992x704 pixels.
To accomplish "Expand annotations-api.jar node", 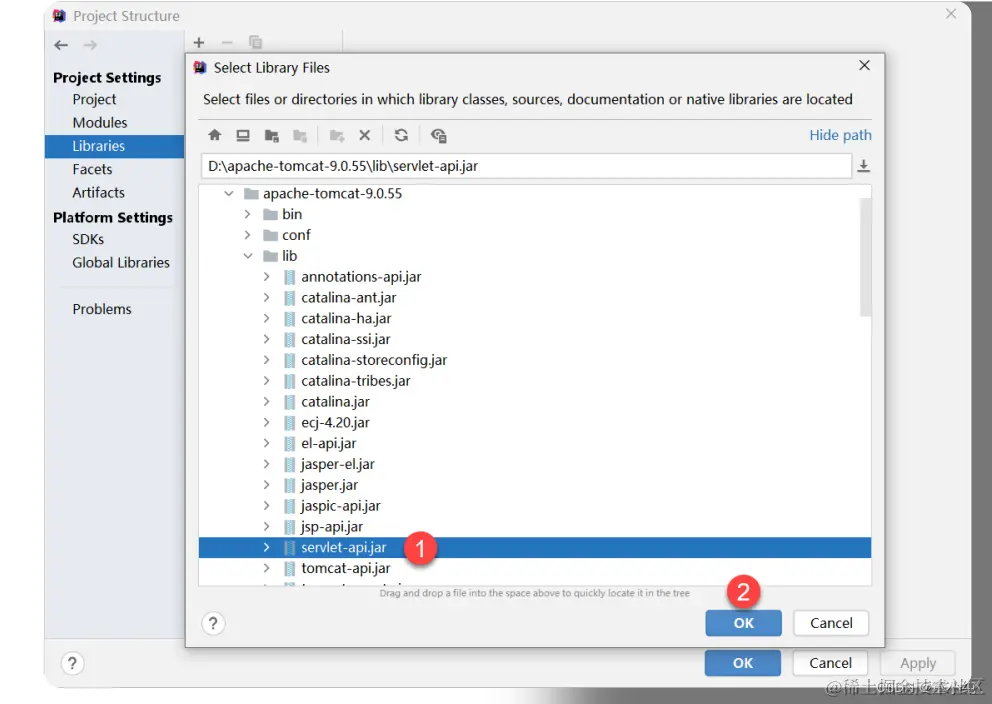I will (266, 276).
